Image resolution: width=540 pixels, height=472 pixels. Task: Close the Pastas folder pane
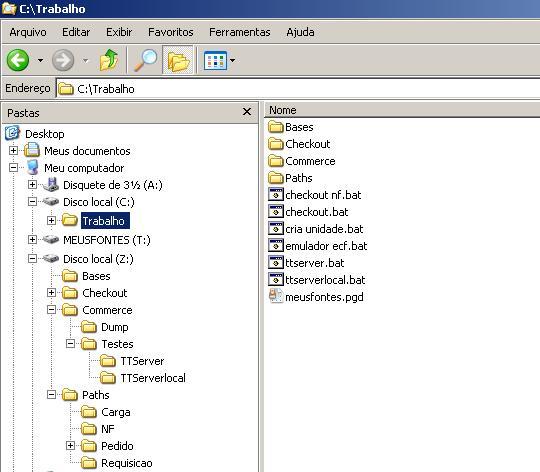(247, 112)
